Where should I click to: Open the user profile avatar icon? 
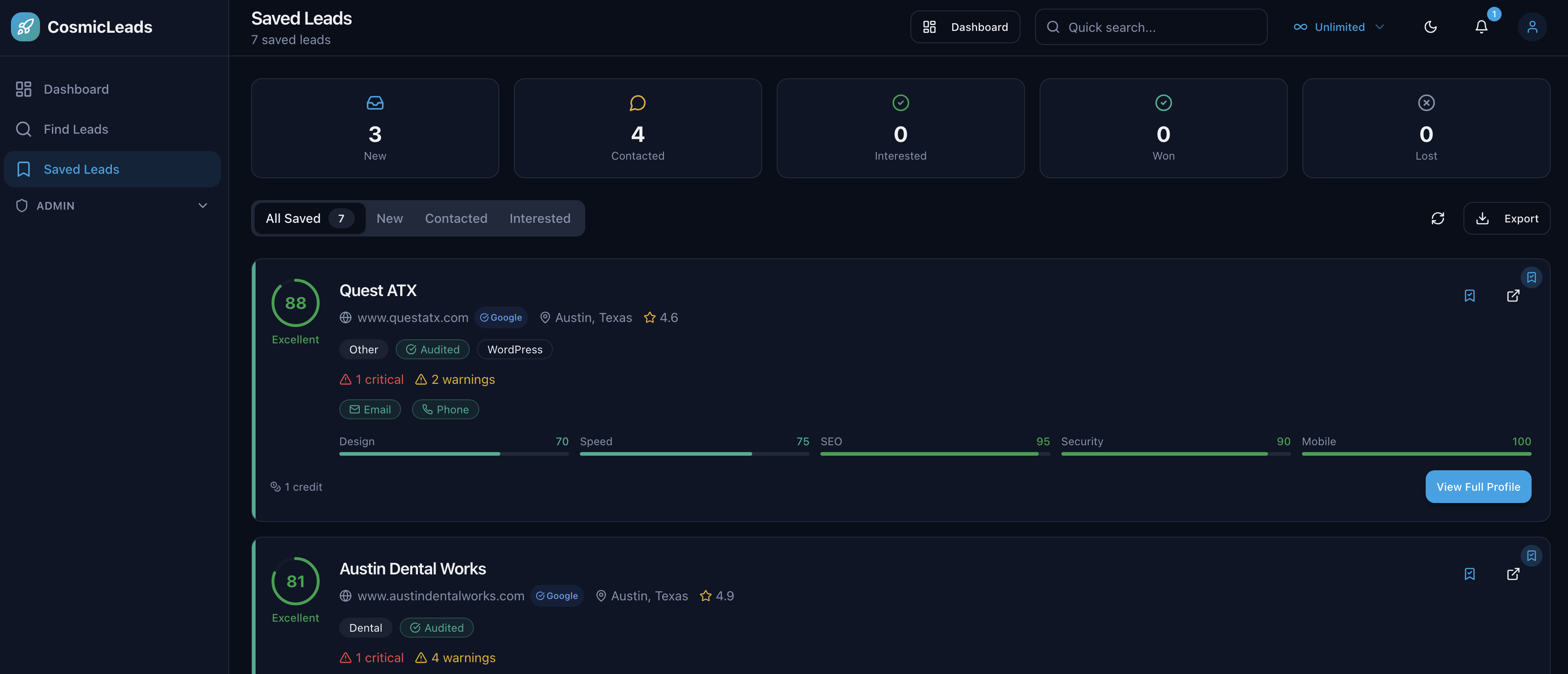coord(1533,27)
